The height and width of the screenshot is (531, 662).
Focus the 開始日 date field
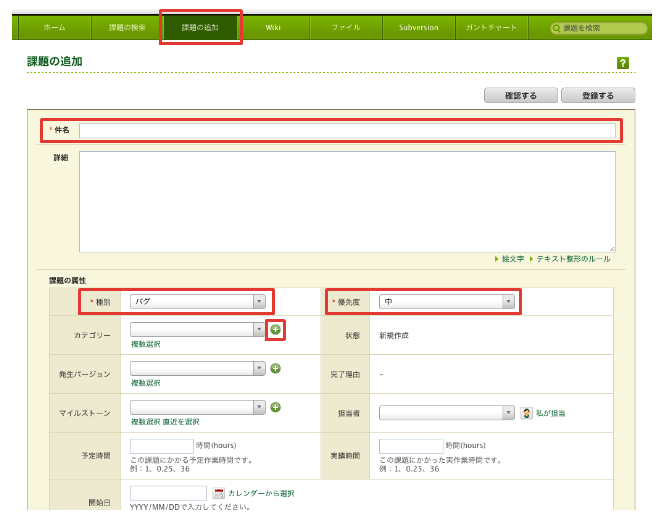[x=168, y=493]
